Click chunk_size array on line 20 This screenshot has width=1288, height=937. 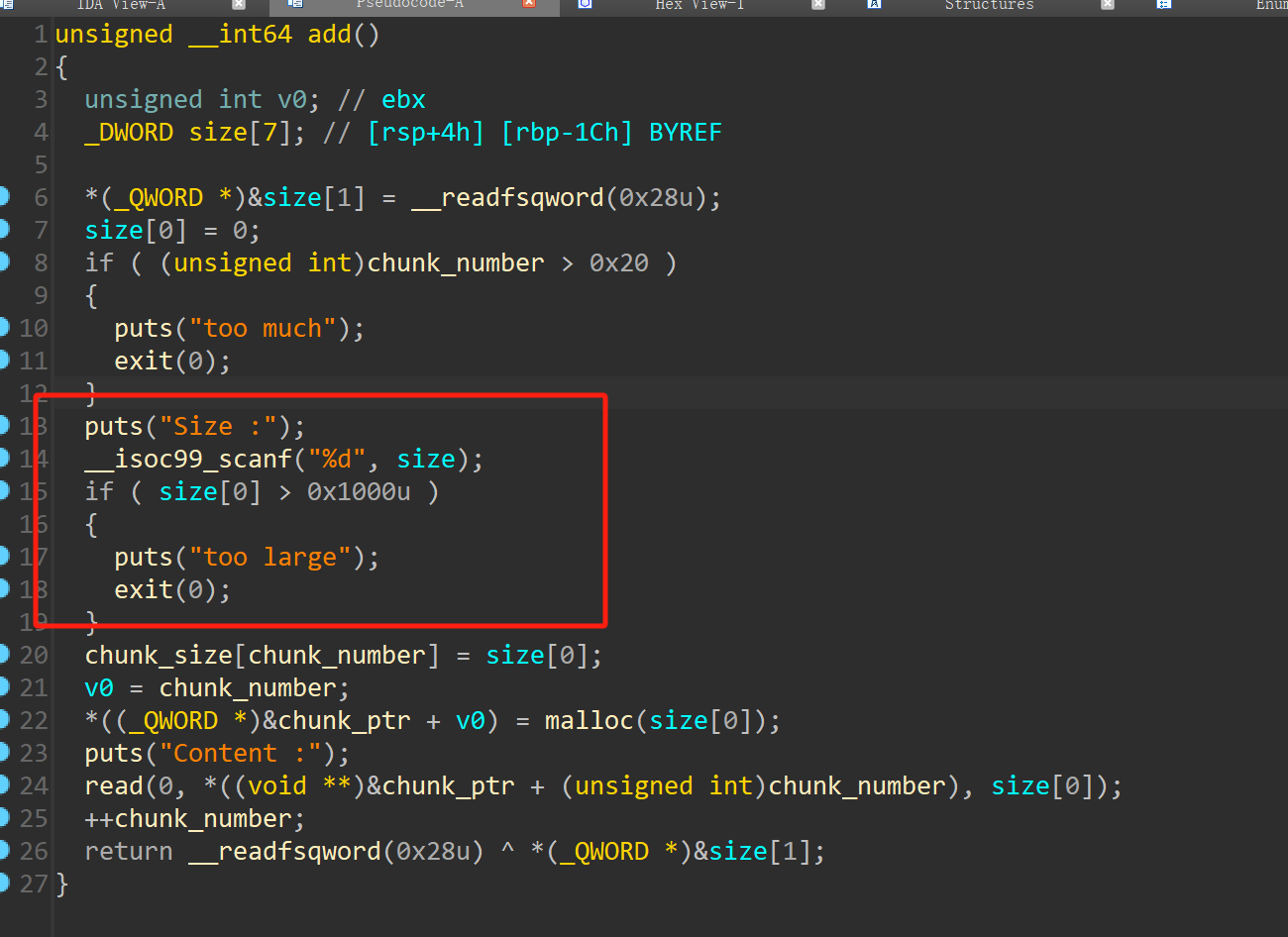[159, 656]
